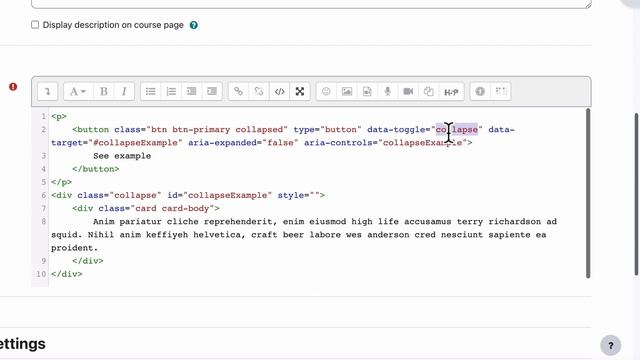Open the screenreader helper
640x360 pixels.
[x=501, y=91]
